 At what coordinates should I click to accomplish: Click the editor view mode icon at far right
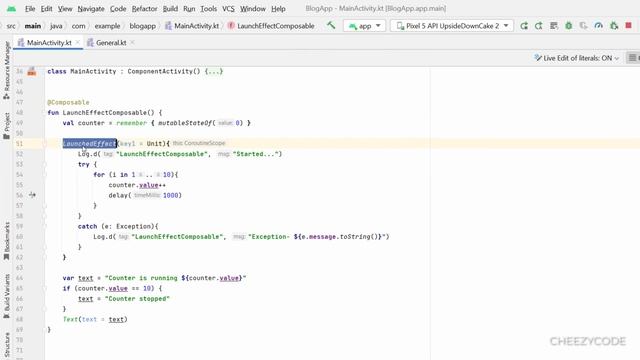(x=633, y=58)
